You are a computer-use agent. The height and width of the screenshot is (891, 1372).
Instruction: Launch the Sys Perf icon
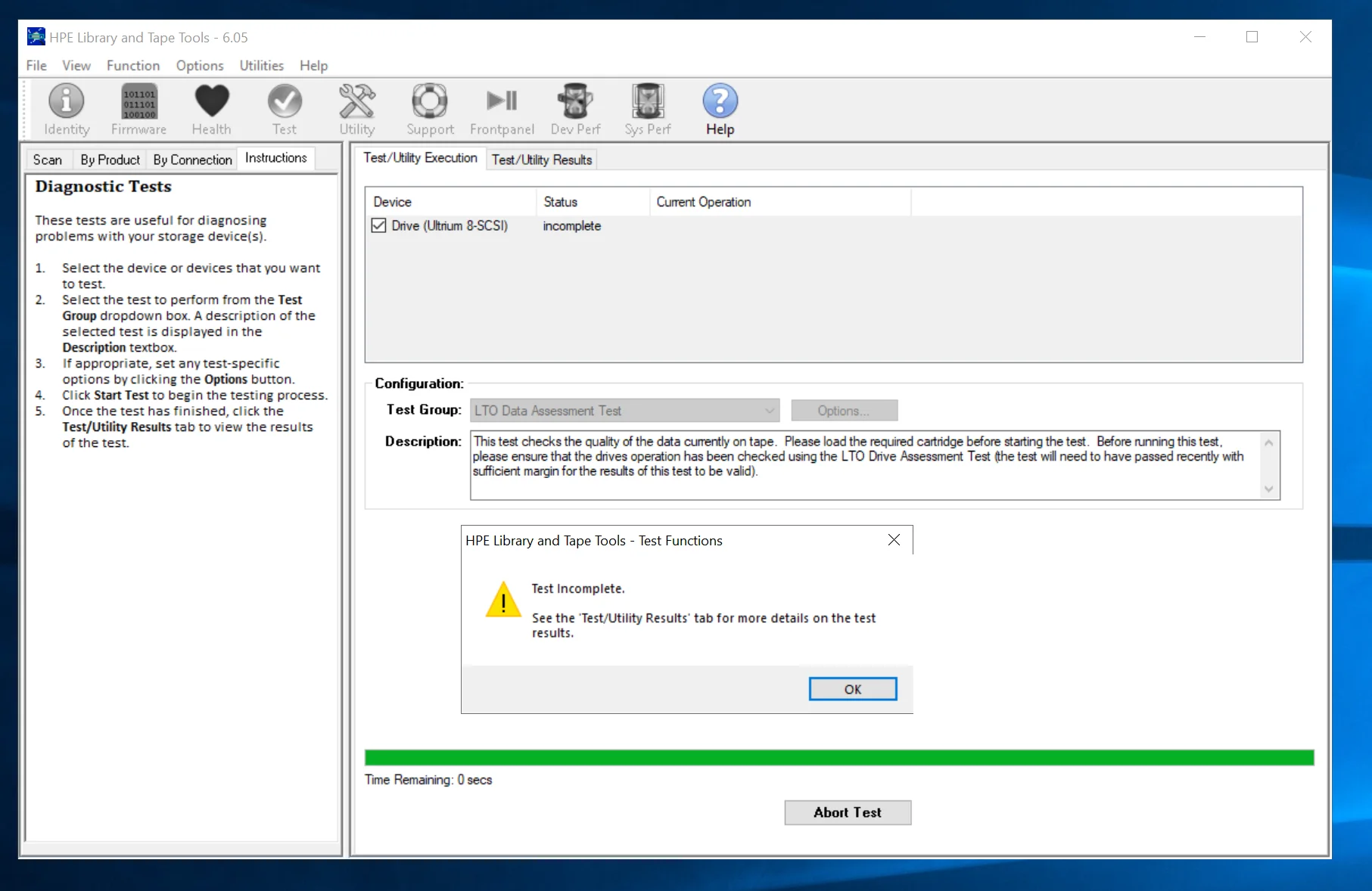coord(648,110)
